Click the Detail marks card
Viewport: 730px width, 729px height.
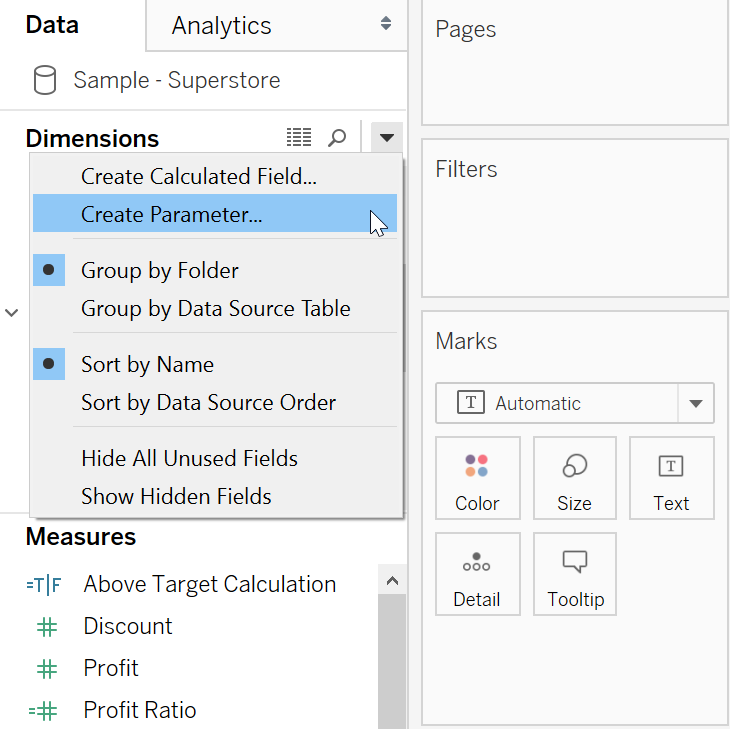click(477, 574)
